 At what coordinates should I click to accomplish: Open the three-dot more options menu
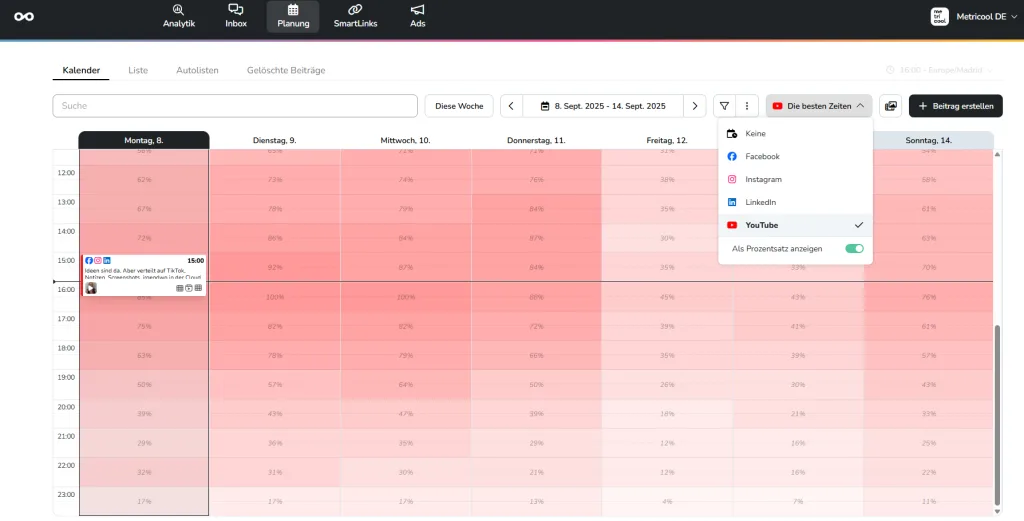(x=746, y=106)
